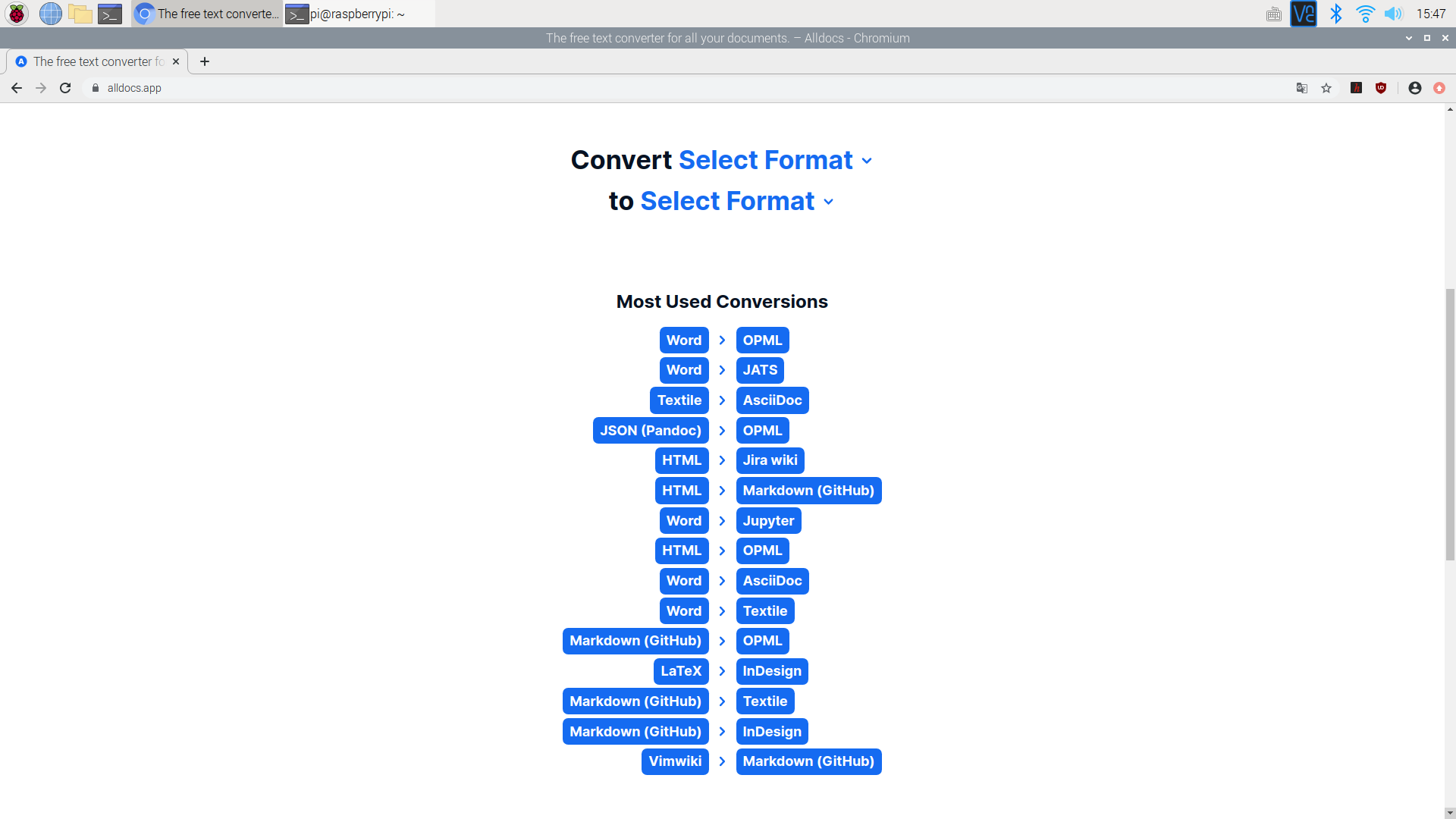1456x819 pixels.
Task: Choose JATS in the Word to JATS row
Action: point(760,370)
